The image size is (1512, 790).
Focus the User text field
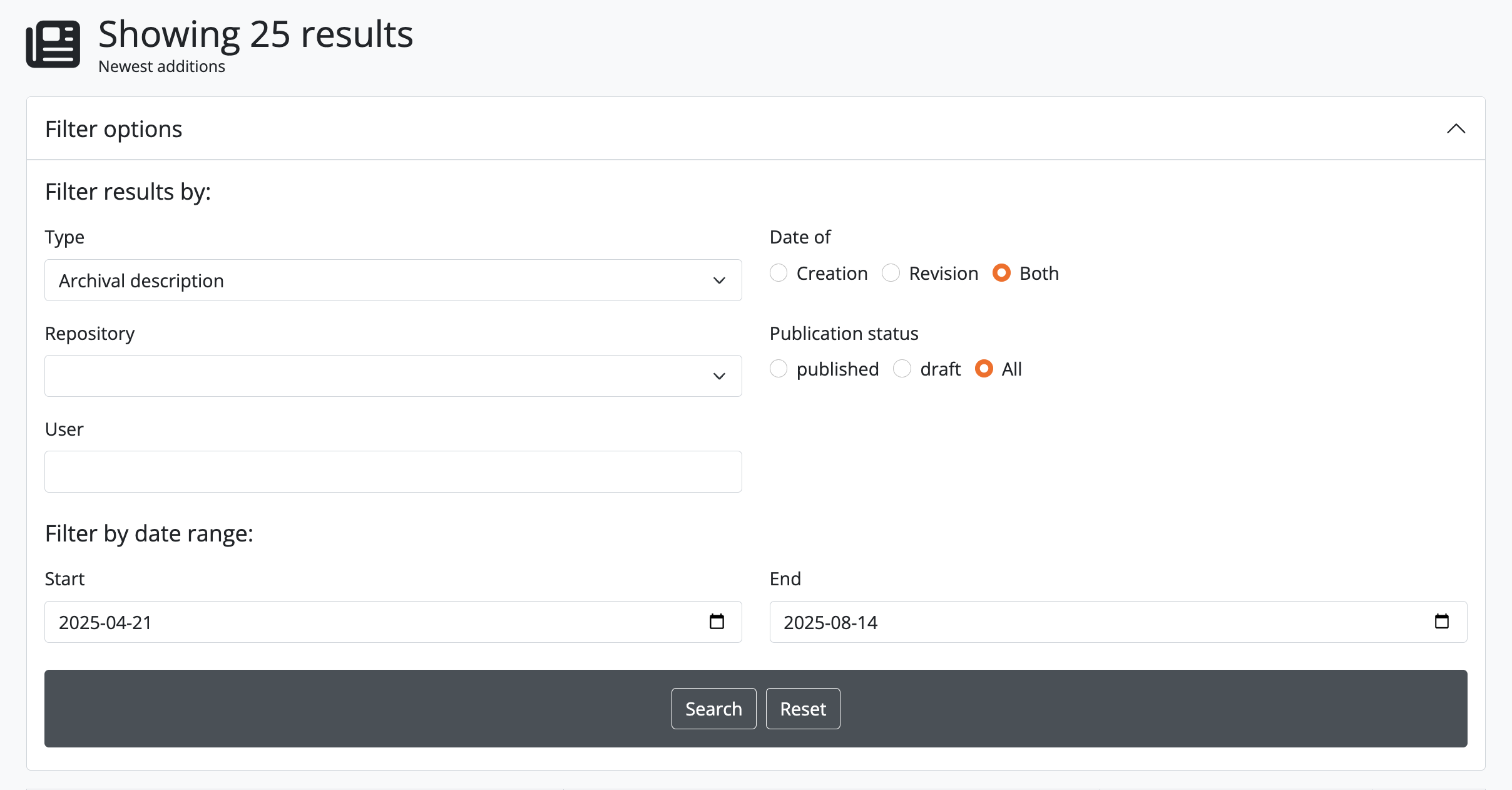393,472
